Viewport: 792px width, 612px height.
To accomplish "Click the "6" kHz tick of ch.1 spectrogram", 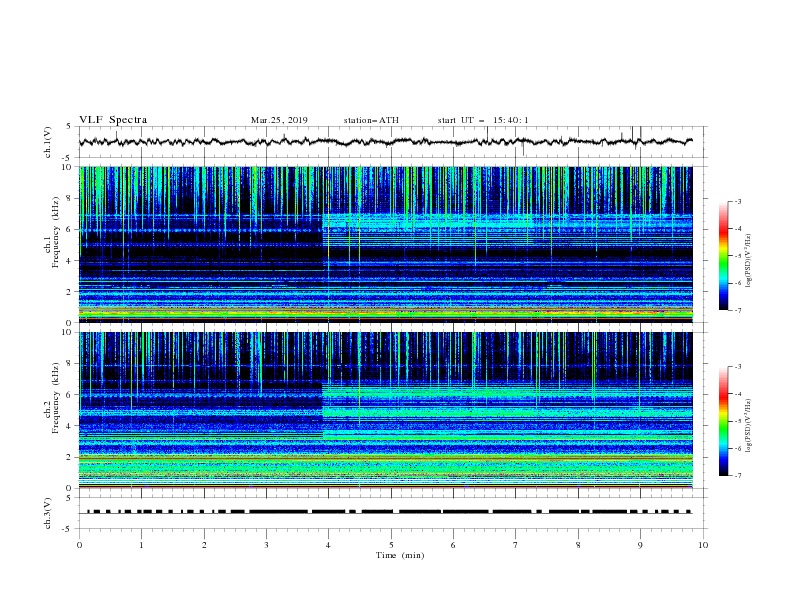I will point(71,229).
